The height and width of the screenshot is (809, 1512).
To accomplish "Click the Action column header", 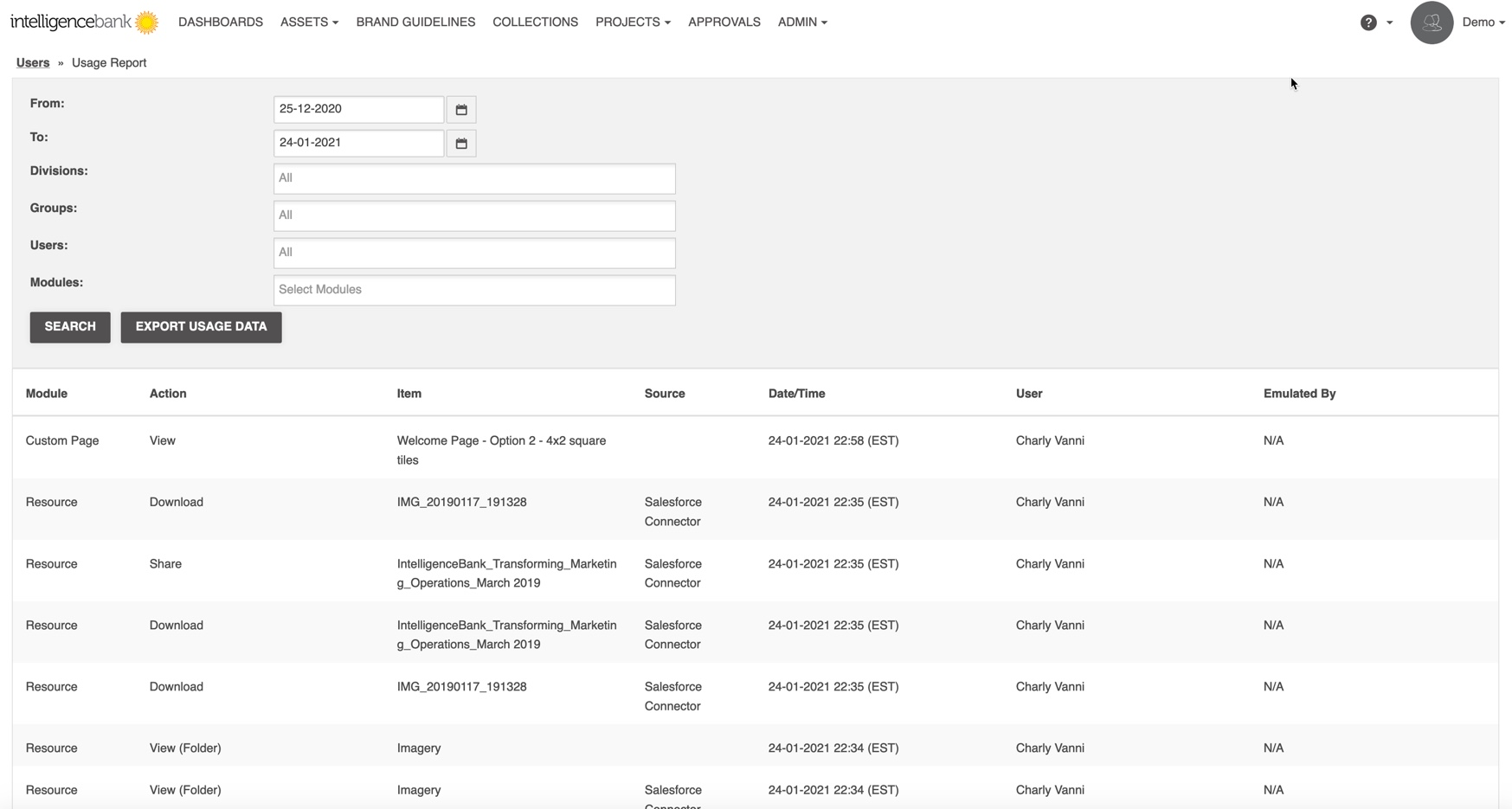I will 168,394.
